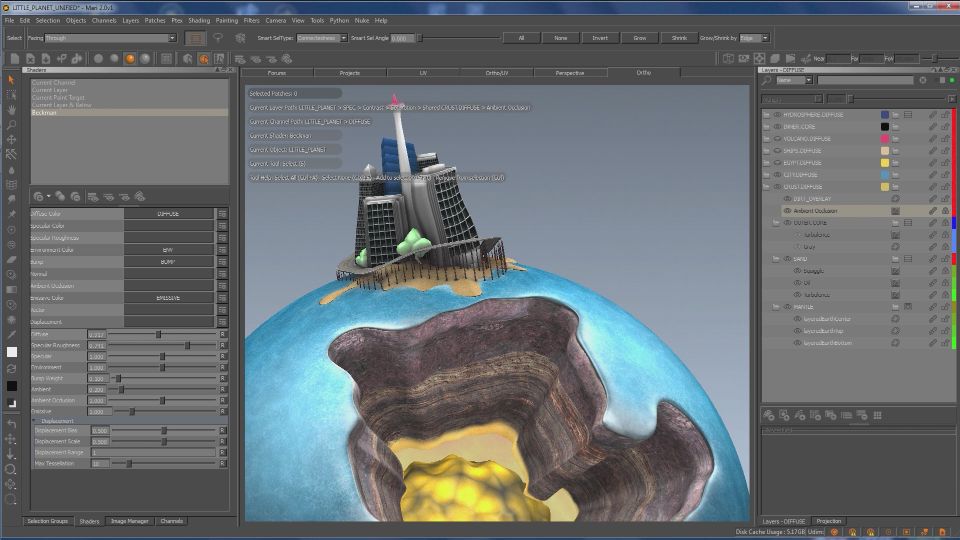Image resolution: width=960 pixels, height=540 pixels.
Task: Toggle visibility eye of MANTLE layer group
Action: pyautogui.click(x=787, y=307)
